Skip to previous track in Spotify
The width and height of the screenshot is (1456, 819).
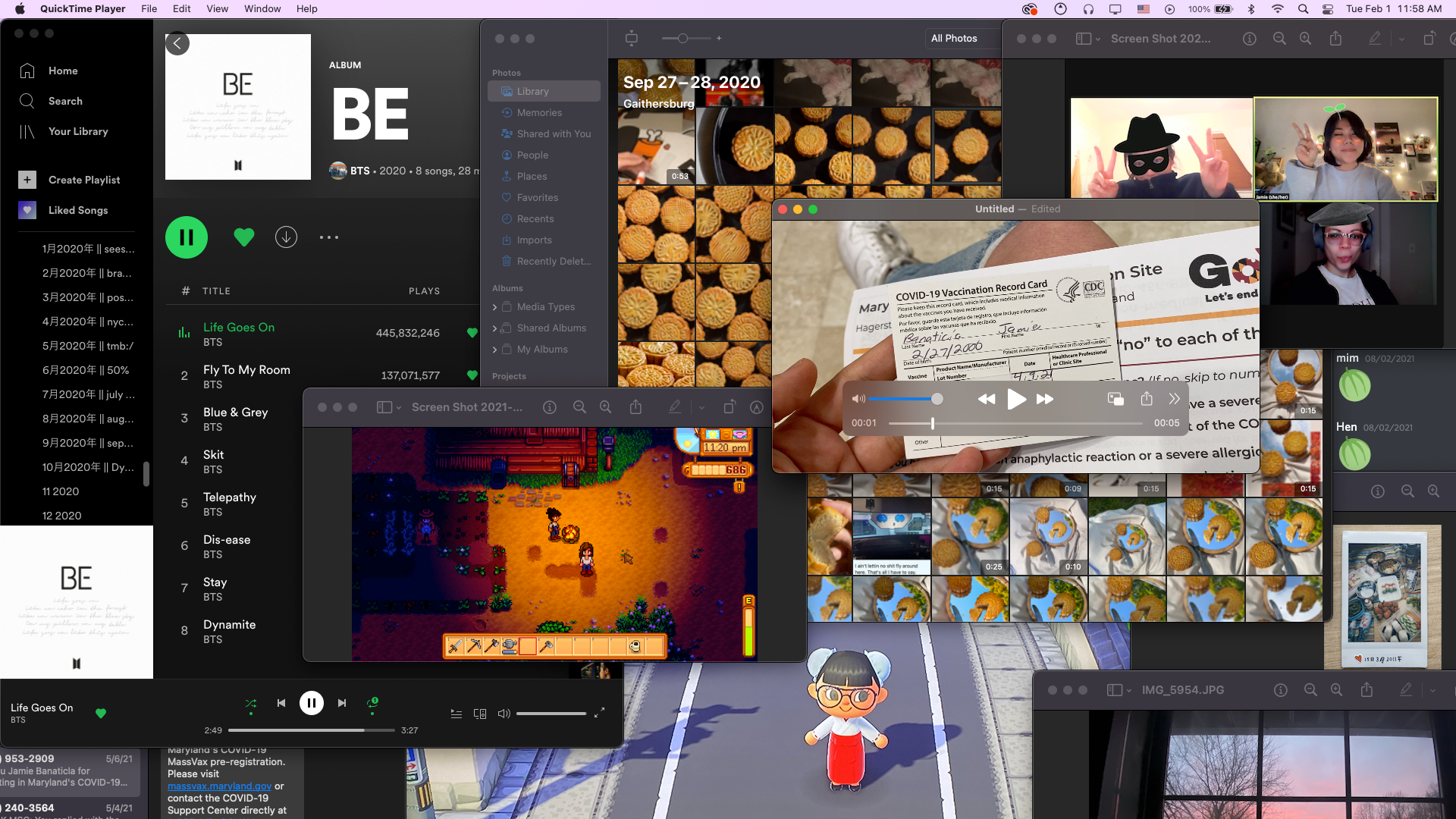coord(281,703)
